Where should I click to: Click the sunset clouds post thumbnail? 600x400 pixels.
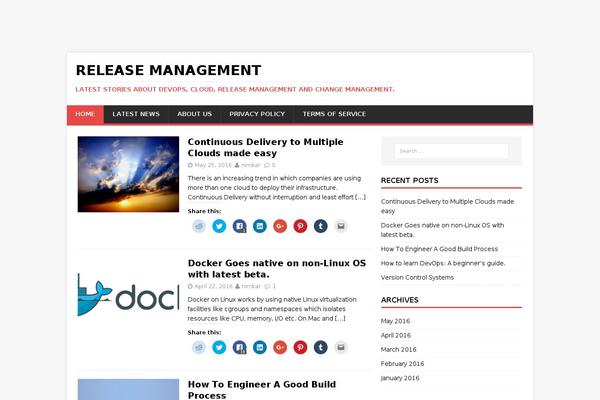[x=128, y=174]
